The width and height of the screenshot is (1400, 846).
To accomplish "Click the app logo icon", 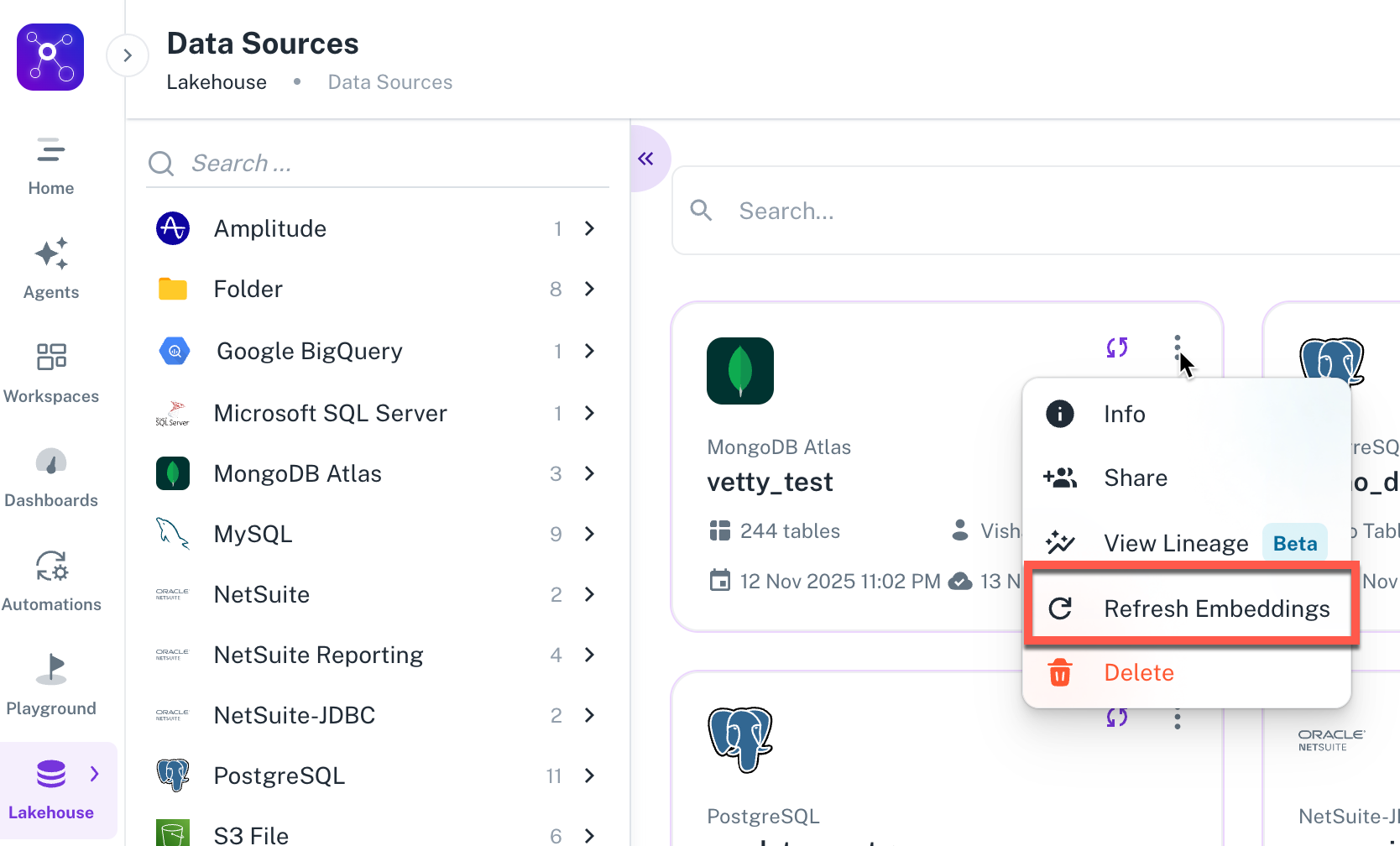I will [x=50, y=57].
